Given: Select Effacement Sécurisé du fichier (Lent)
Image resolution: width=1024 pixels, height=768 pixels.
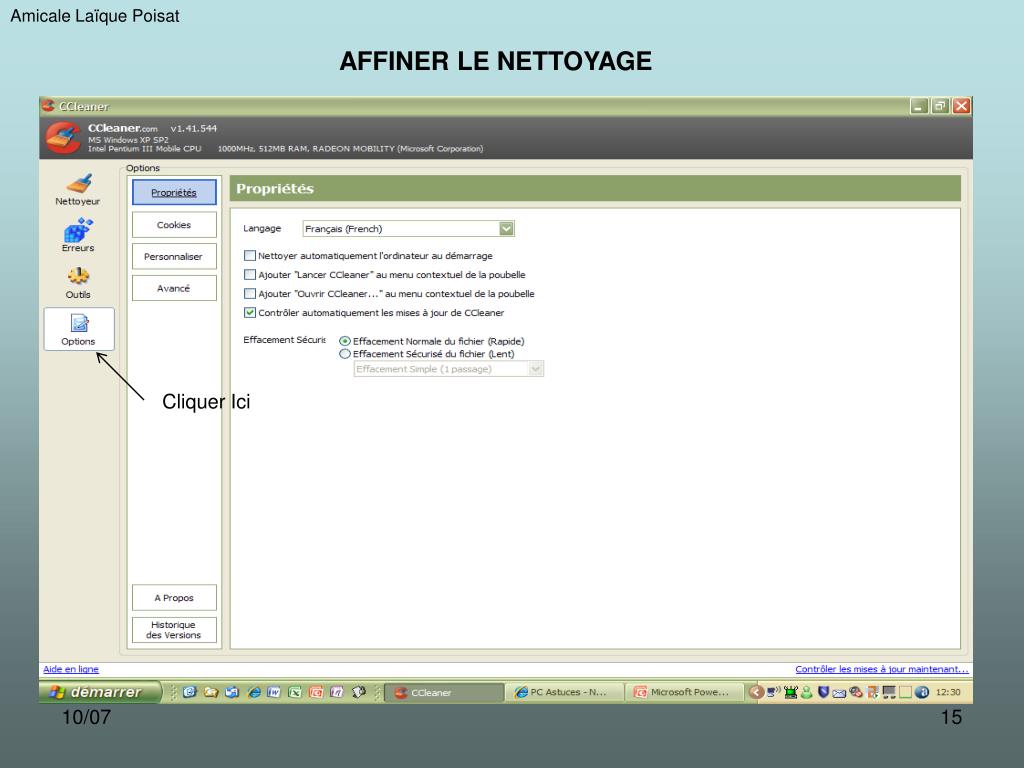Looking at the screenshot, I should click(x=345, y=353).
